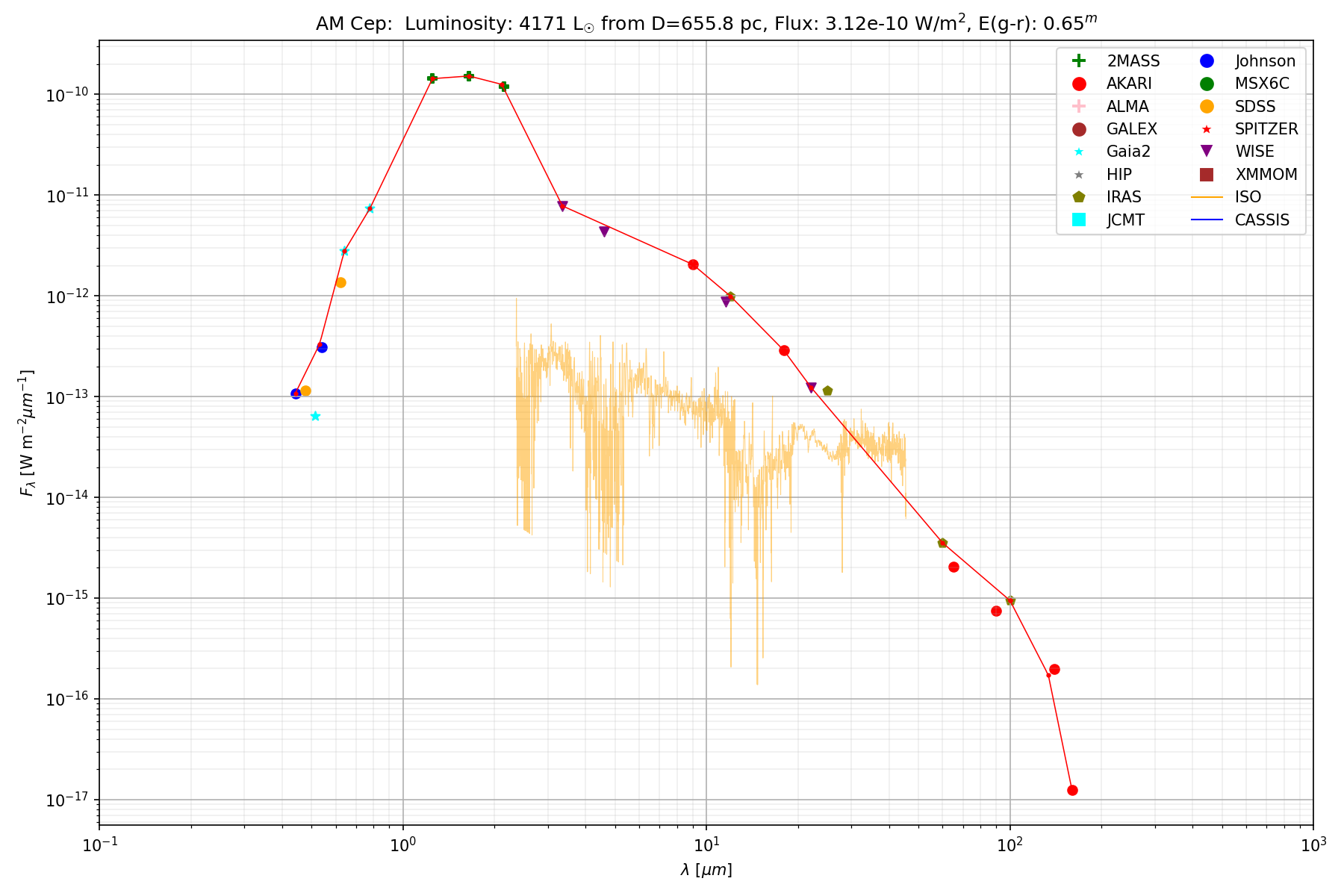Click the cyan Gaia2 star legend marker
Image resolution: width=1344 pixels, height=896 pixels.
(x=1078, y=152)
